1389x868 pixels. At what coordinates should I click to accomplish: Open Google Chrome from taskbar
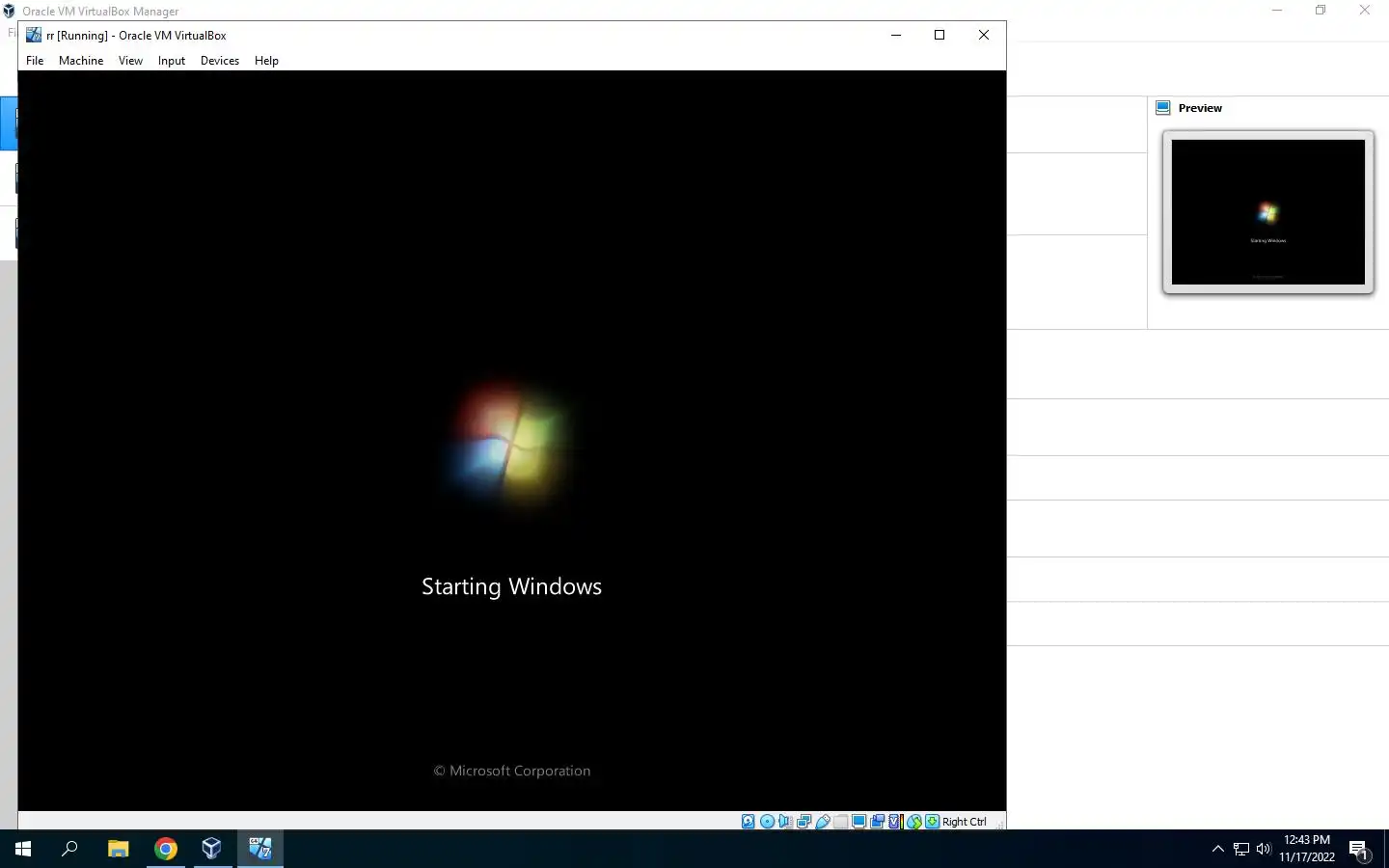coord(166,849)
